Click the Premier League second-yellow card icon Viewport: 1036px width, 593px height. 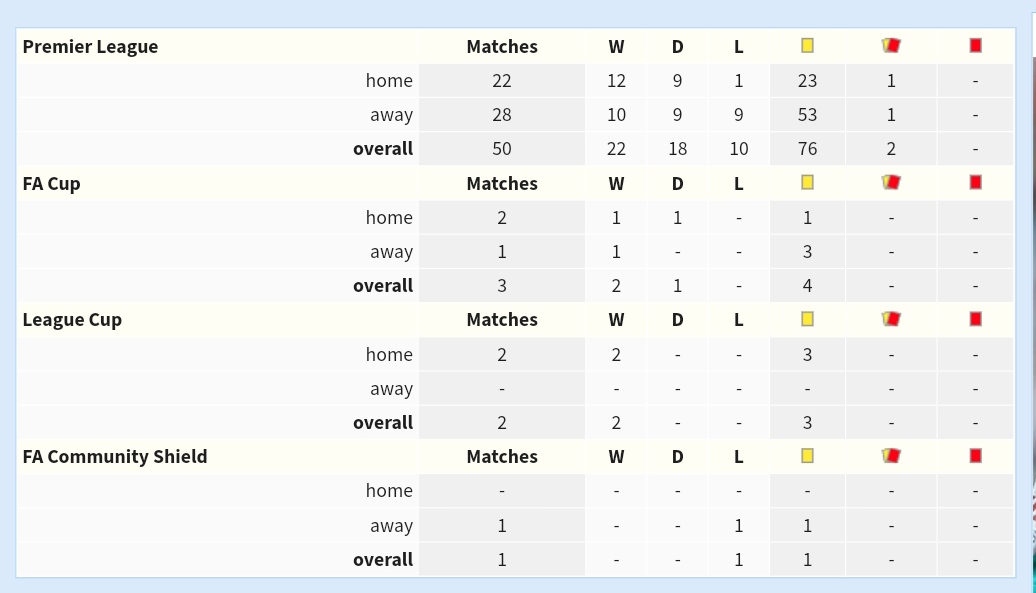click(x=891, y=46)
